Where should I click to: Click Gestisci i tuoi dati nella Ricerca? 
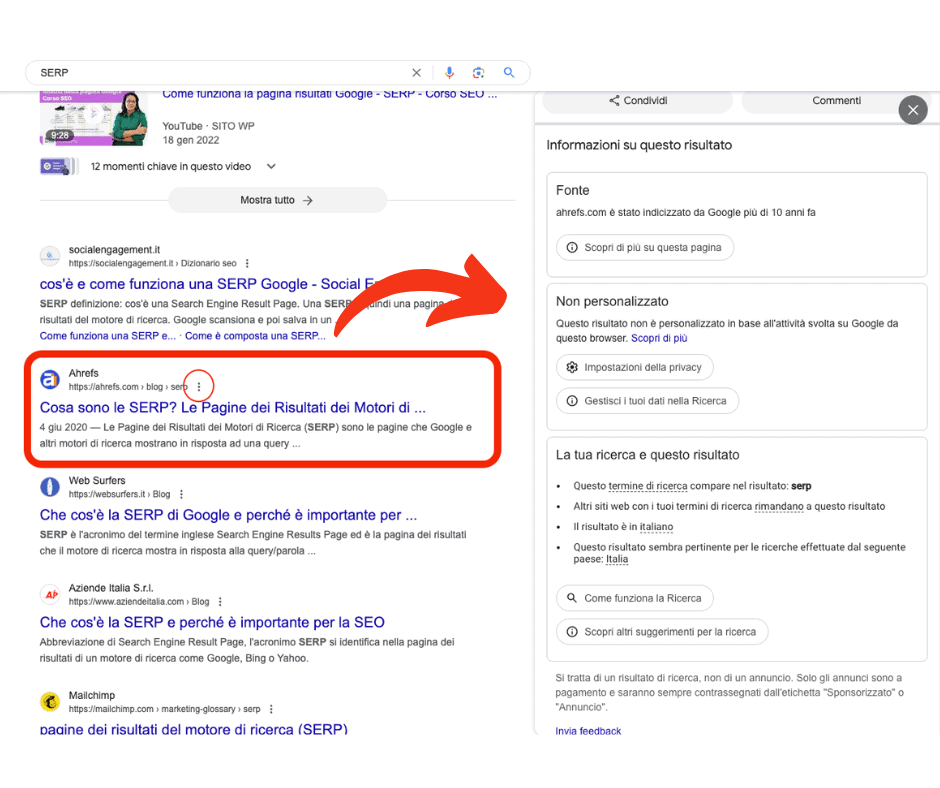coord(647,401)
